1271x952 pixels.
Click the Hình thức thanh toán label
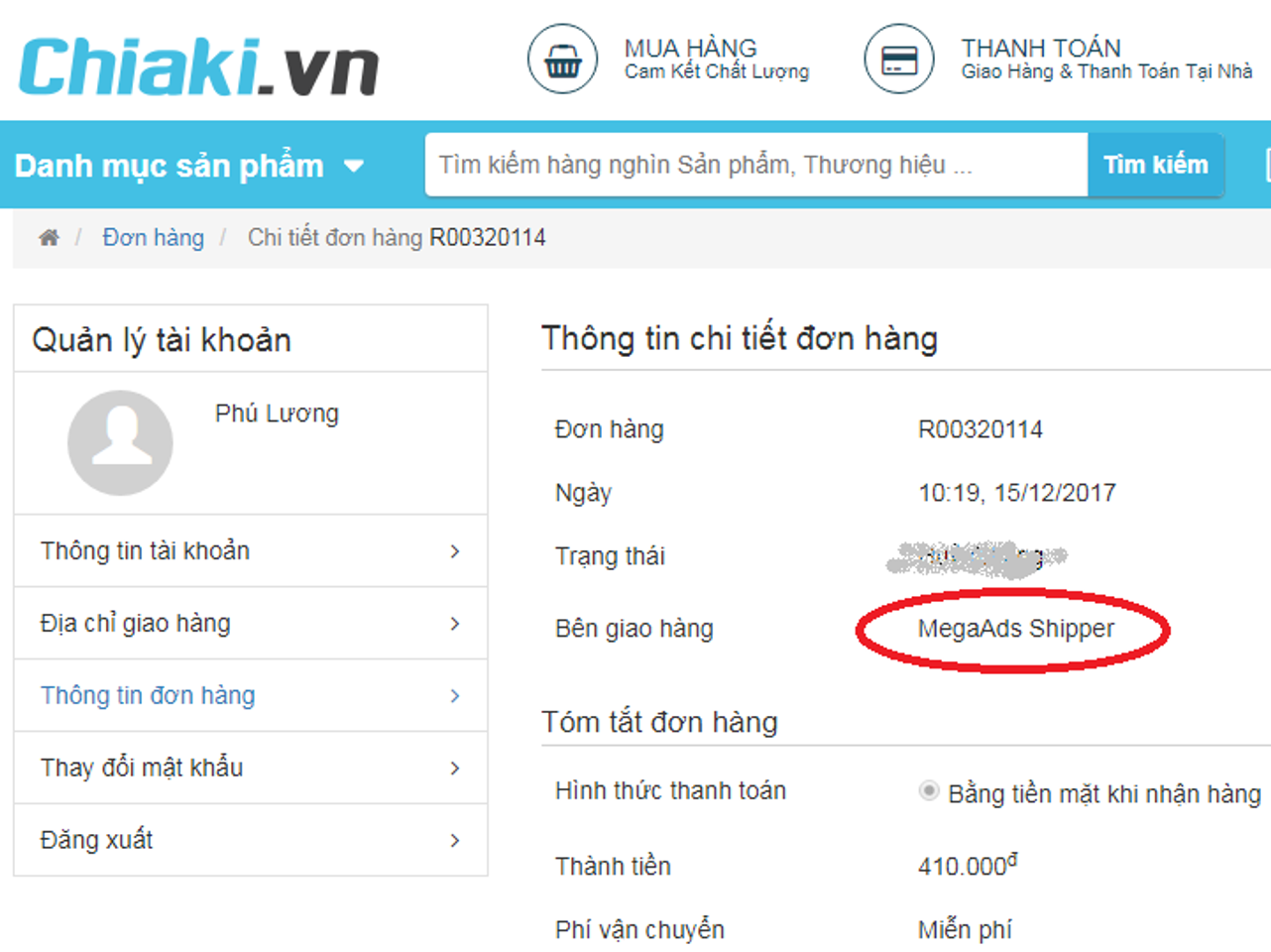pyautogui.click(x=671, y=790)
